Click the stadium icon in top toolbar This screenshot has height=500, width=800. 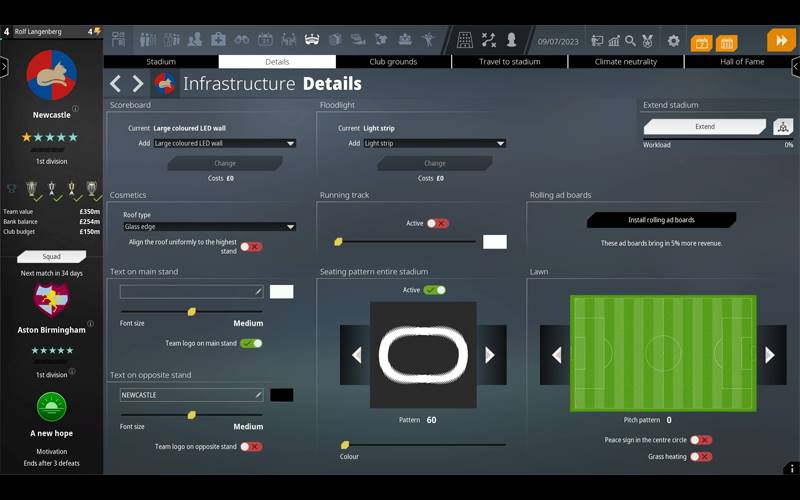coord(311,40)
